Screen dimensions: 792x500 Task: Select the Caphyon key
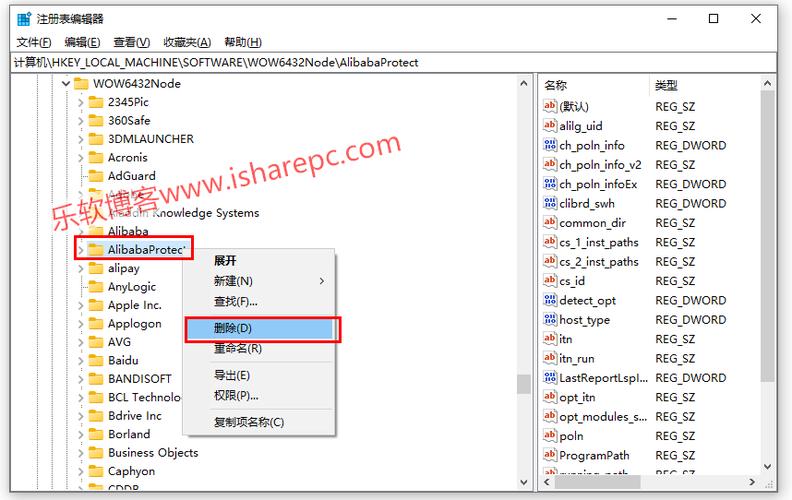131,471
